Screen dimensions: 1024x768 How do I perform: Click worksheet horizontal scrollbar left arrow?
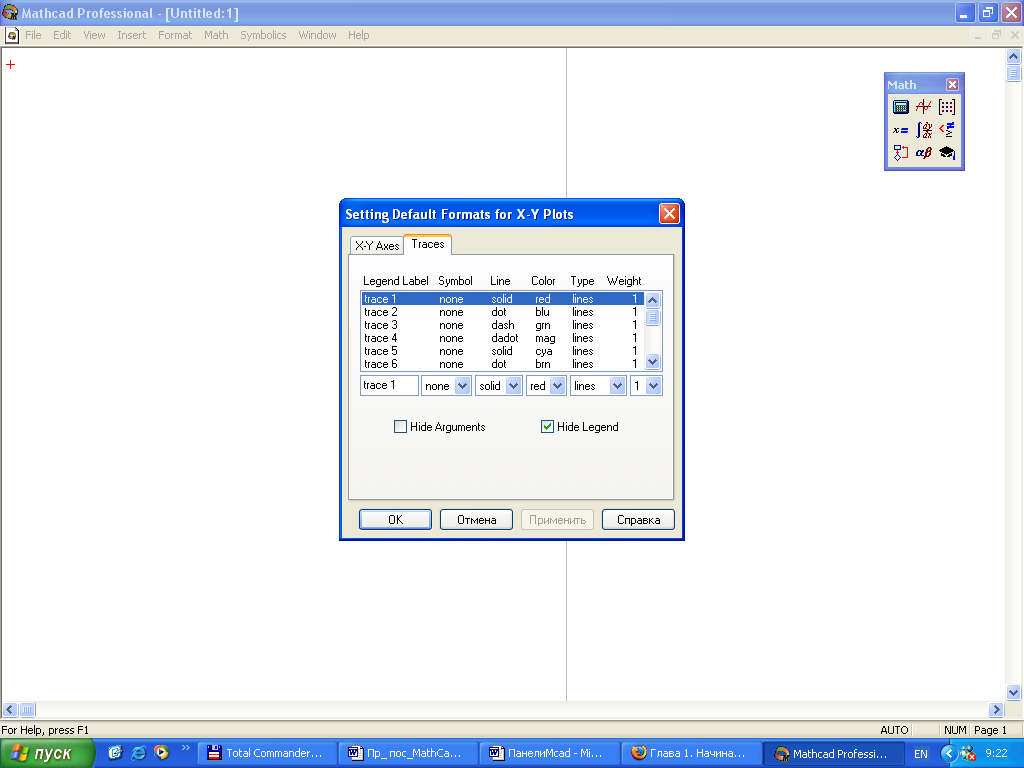(10, 709)
